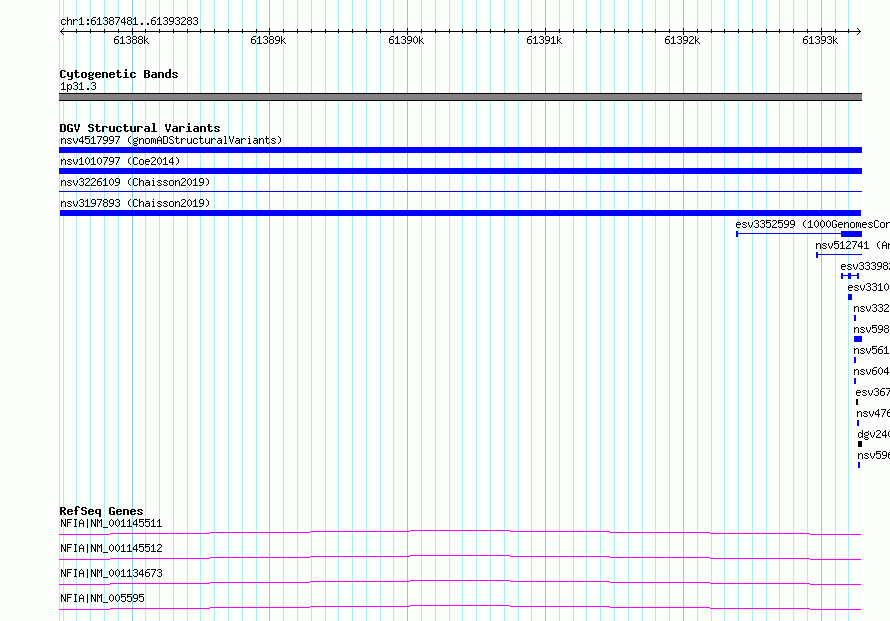Click the blue bar under nsv1010797

(460, 171)
